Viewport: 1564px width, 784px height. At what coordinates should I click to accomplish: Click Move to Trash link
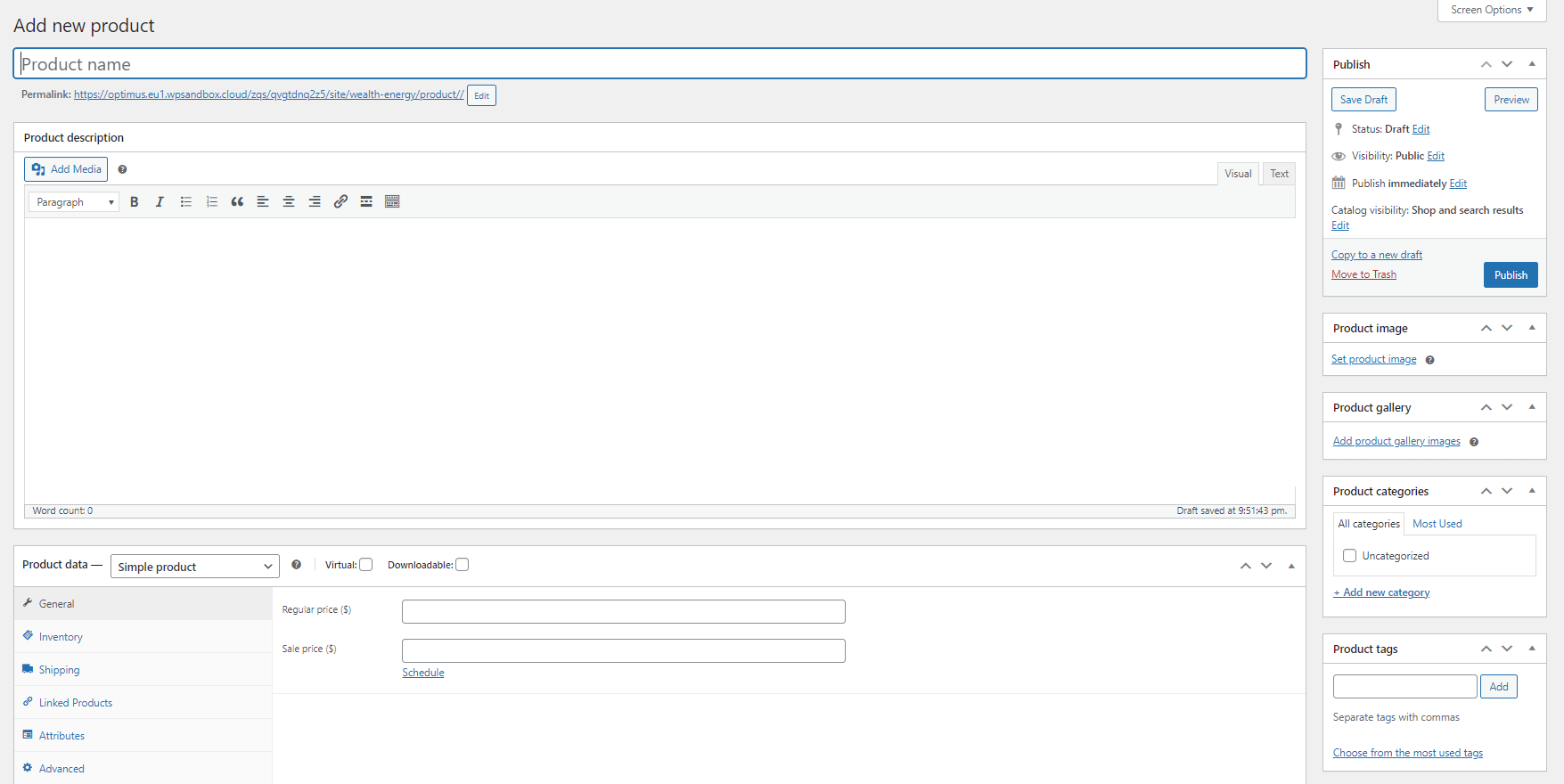[x=1363, y=274]
